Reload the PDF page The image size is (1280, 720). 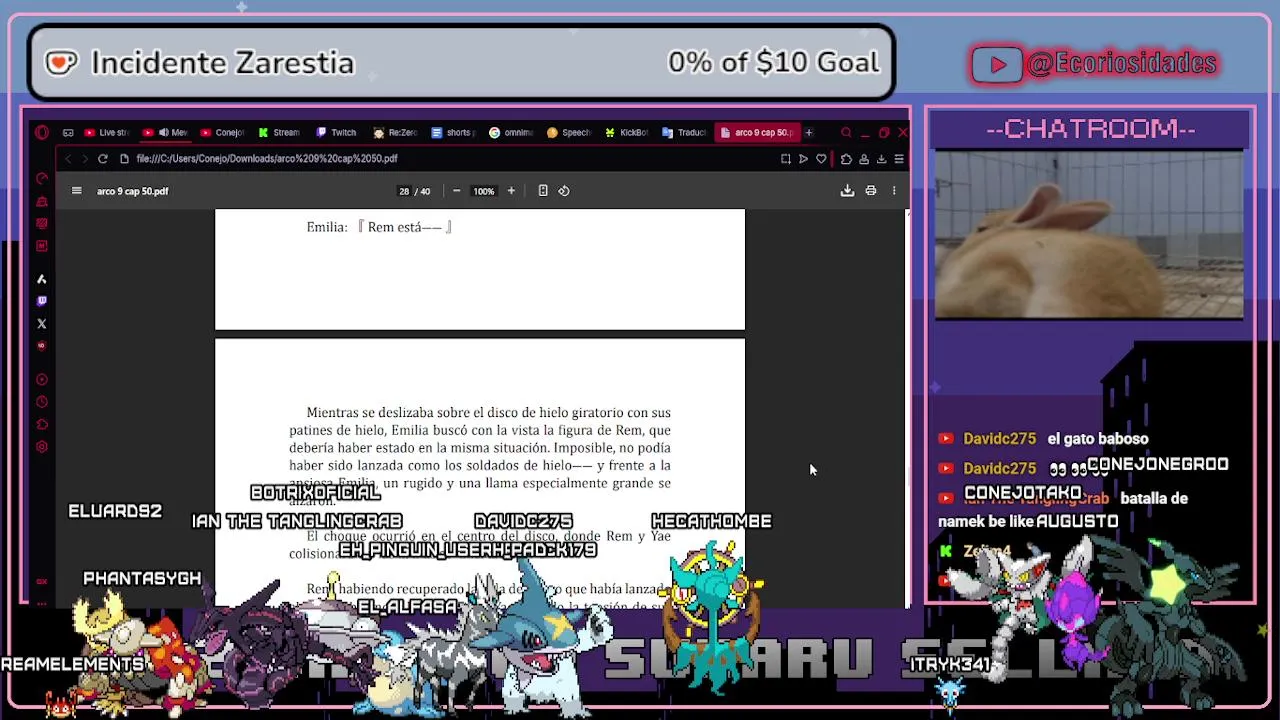pyautogui.click(x=102, y=159)
